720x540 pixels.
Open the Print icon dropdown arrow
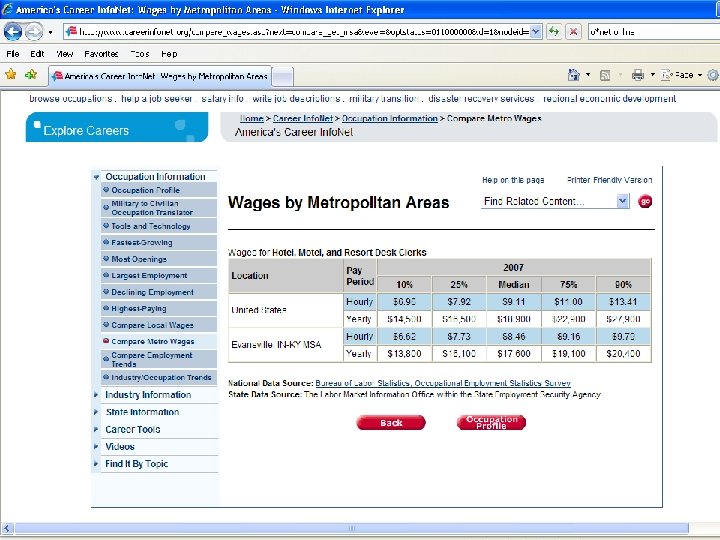tap(652, 75)
